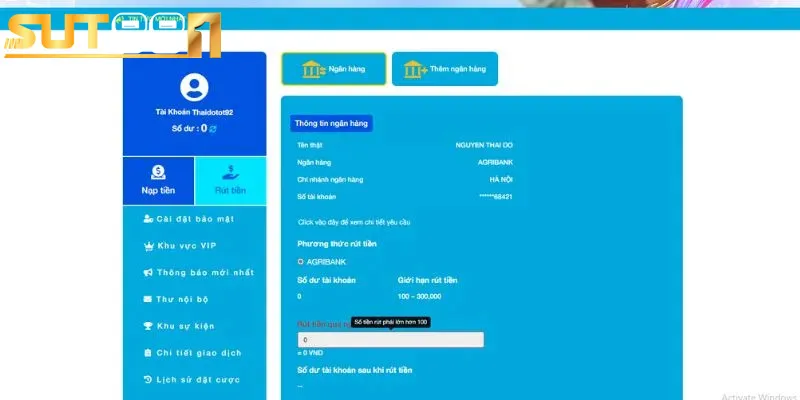
Task: Switch to the Rút tiền tab
Action: [x=230, y=180]
